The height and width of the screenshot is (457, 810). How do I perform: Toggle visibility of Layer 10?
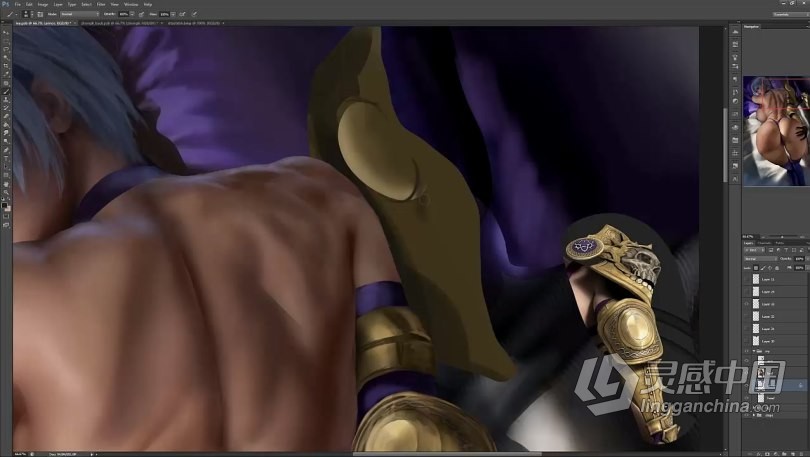[746, 304]
